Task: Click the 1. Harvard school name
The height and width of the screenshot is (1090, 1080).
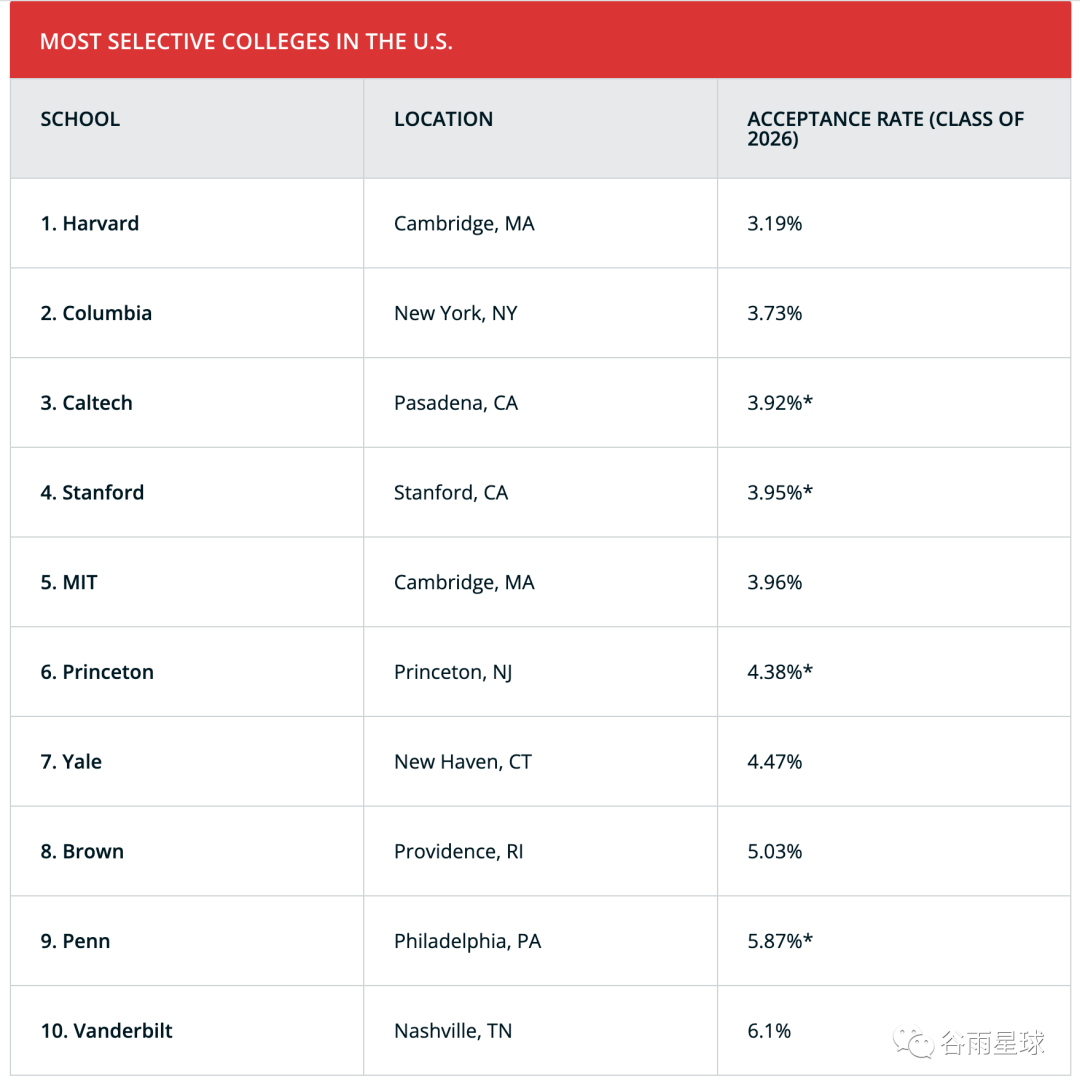Action: pos(90,223)
